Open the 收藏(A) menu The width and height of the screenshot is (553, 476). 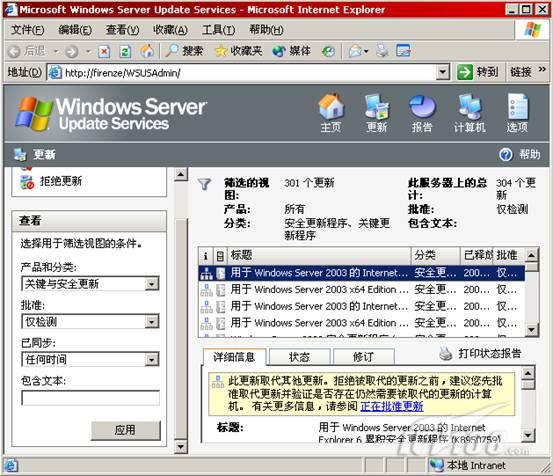pos(170,30)
